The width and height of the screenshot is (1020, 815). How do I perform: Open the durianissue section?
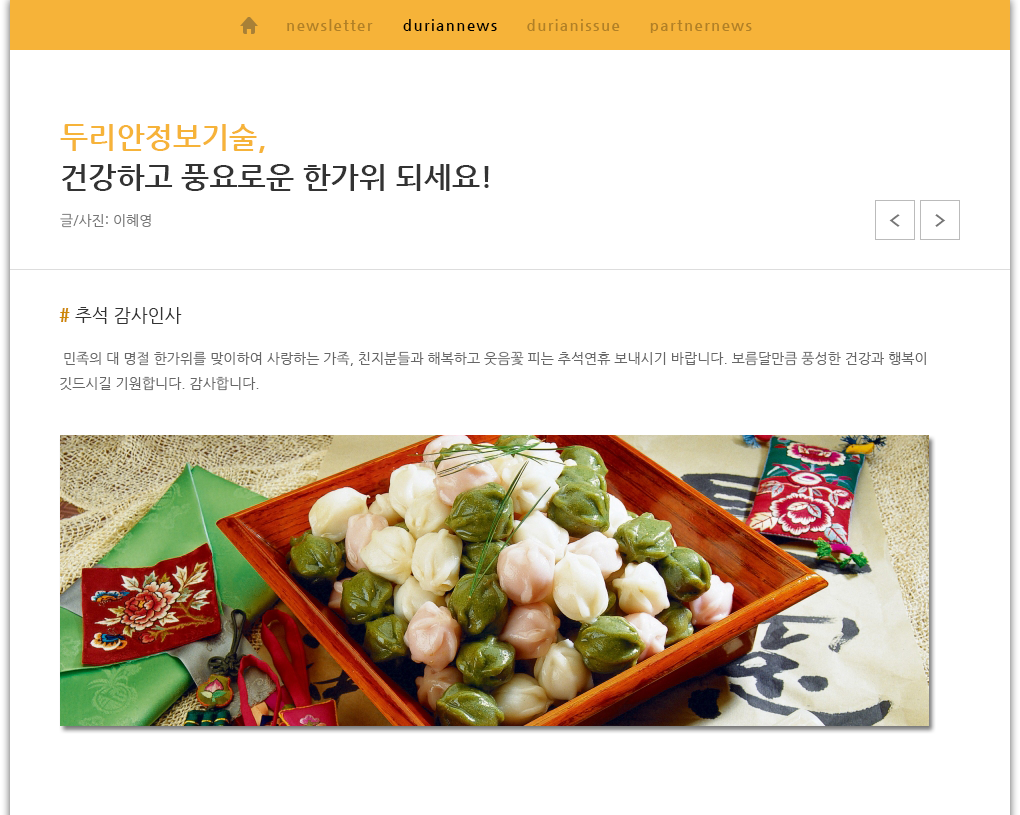[x=573, y=26]
